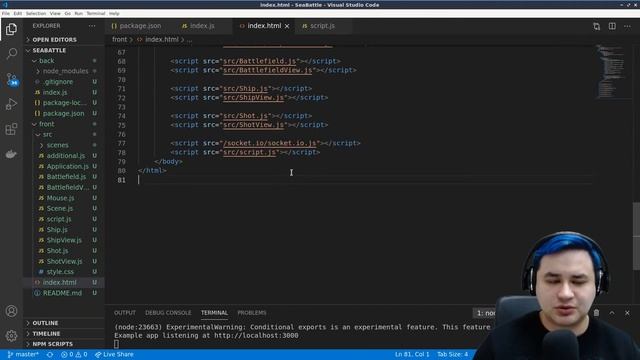Open the Explorer view in activity bar

[11, 29]
